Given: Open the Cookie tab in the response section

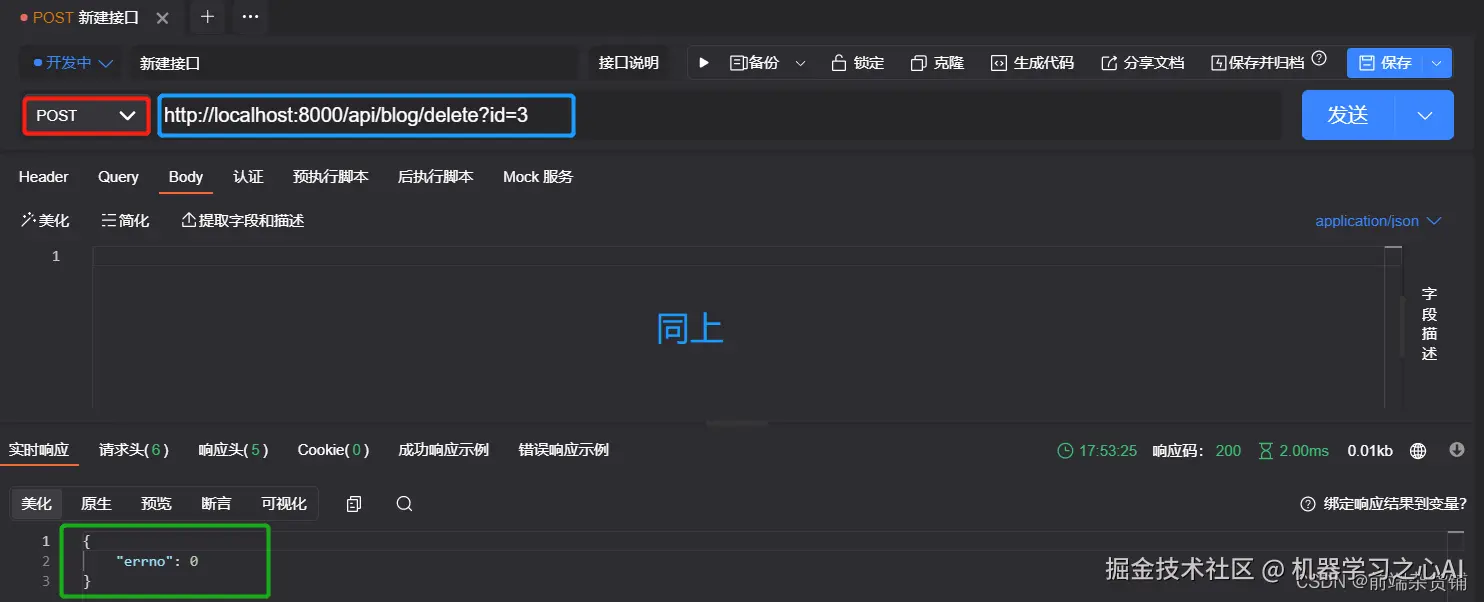Looking at the screenshot, I should pyautogui.click(x=333, y=450).
